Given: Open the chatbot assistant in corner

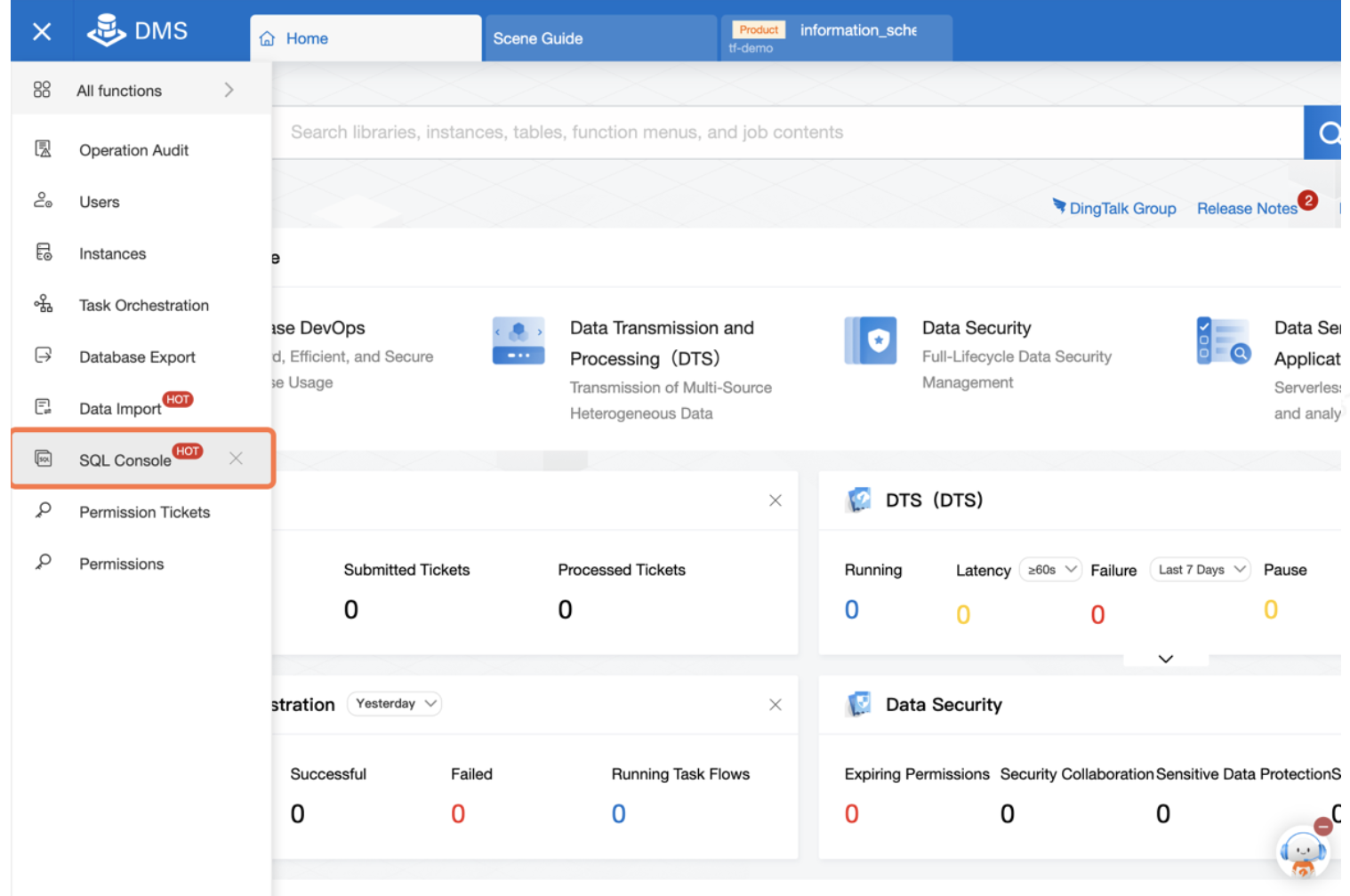Looking at the screenshot, I should coord(1302,853).
